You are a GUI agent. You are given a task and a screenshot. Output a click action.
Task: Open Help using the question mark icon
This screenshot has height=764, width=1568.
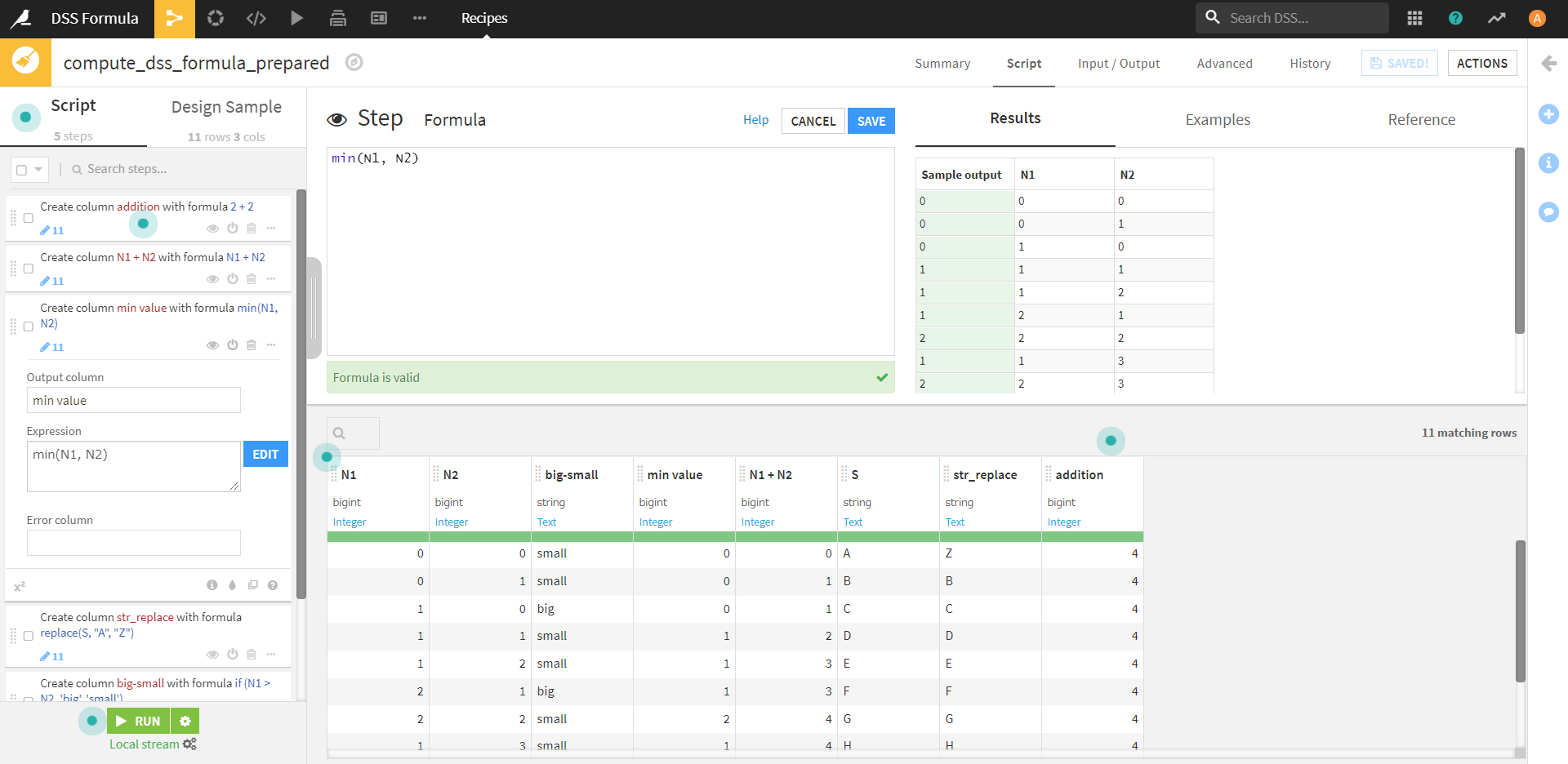(x=1454, y=18)
